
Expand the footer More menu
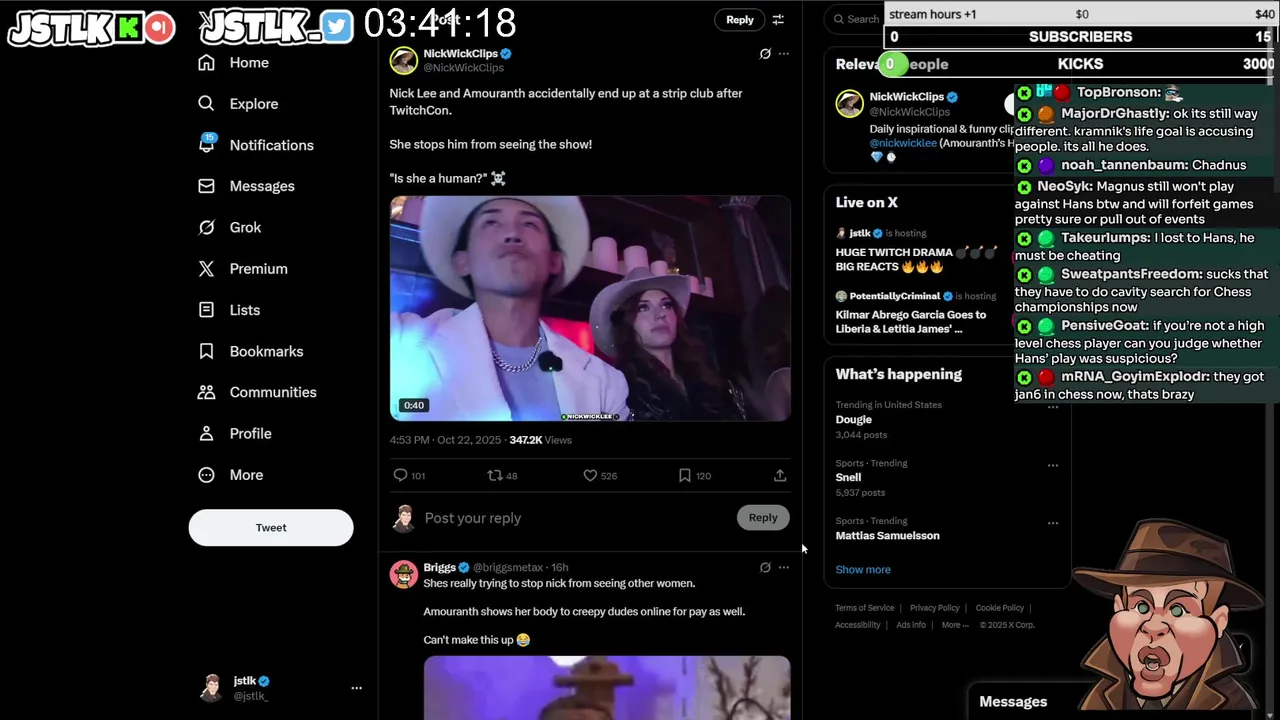tap(955, 625)
